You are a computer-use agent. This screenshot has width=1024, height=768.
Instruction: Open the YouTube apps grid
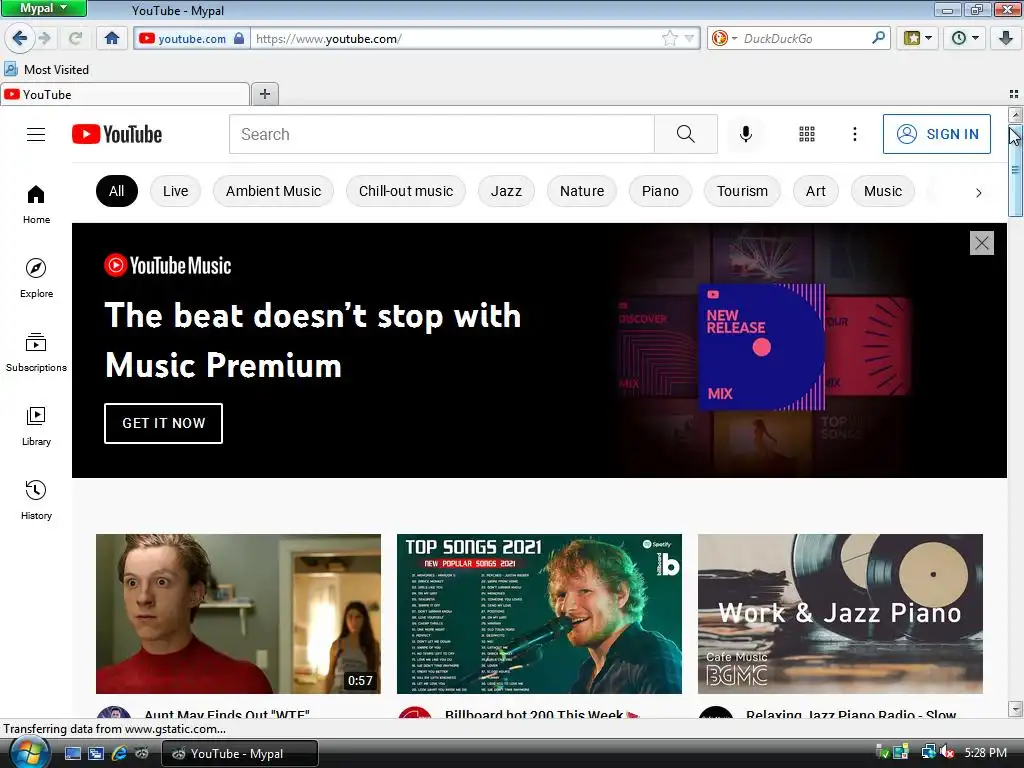pos(807,135)
